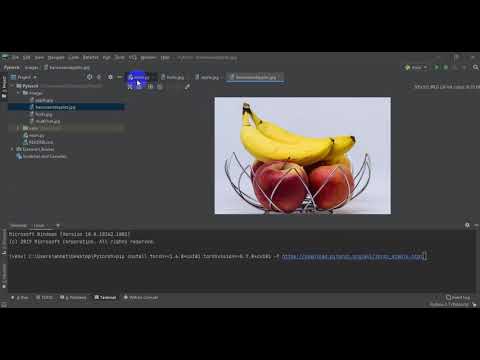The width and height of the screenshot is (480, 360).
Task: Open the VCS menu
Action: click(x=133, y=58)
